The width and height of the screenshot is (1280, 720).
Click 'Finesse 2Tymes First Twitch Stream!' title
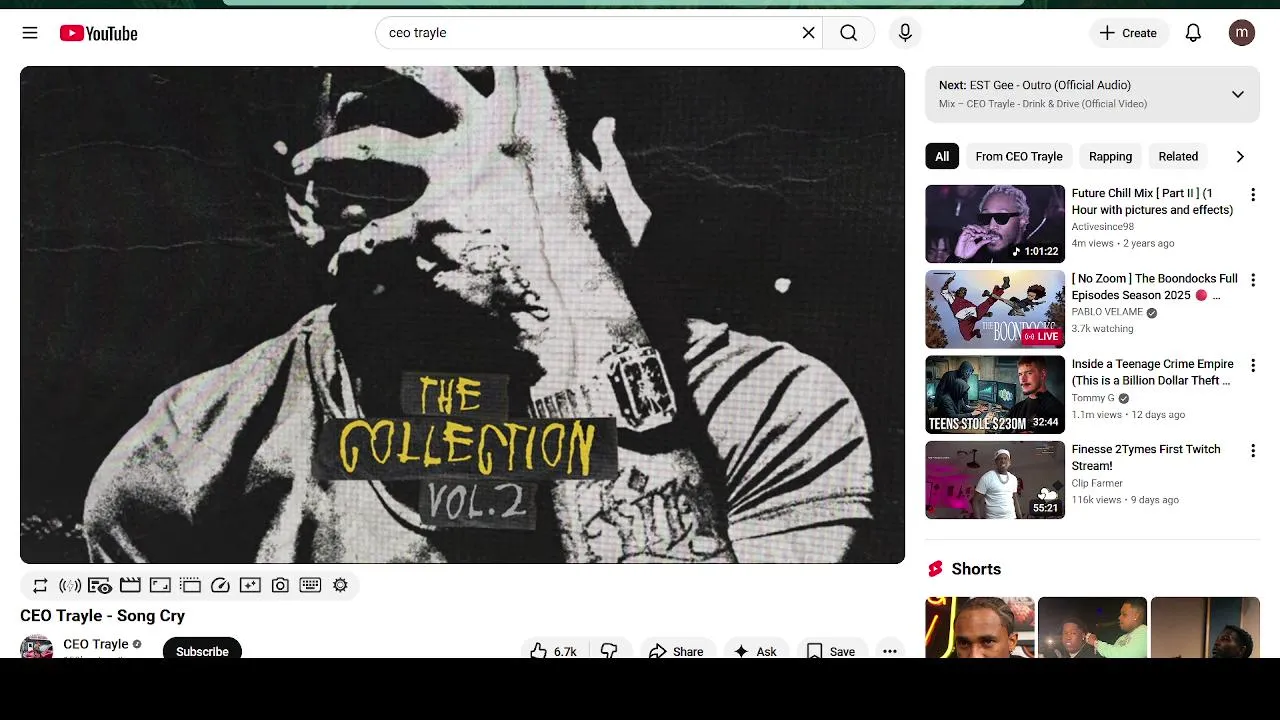pyautogui.click(x=1146, y=457)
